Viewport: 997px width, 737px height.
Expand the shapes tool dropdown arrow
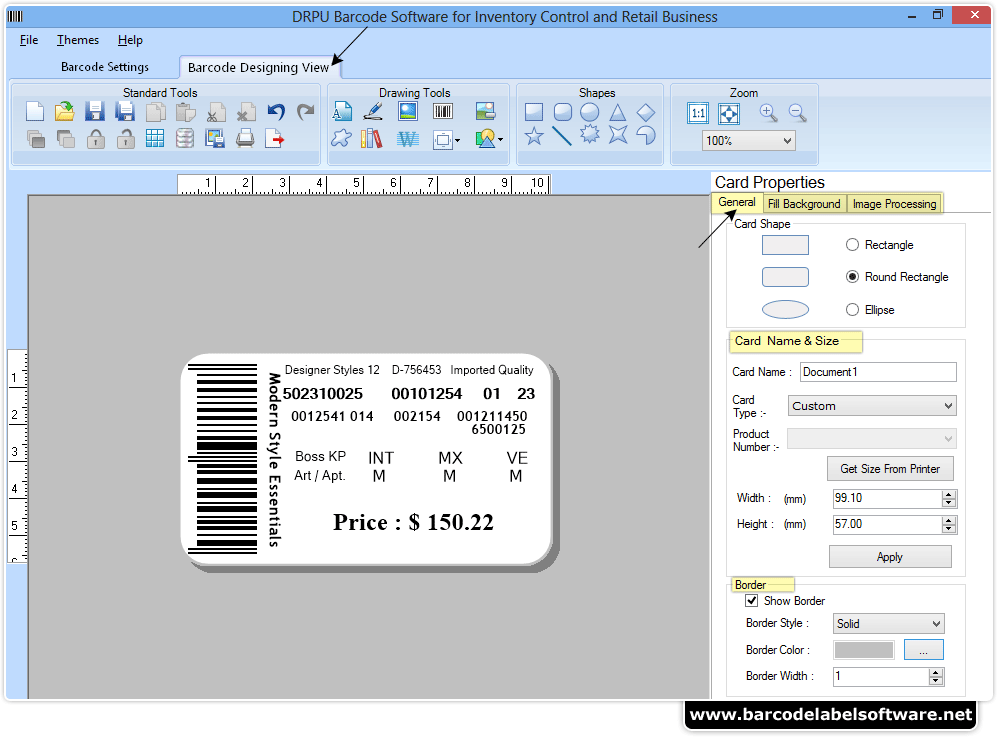click(x=500, y=139)
